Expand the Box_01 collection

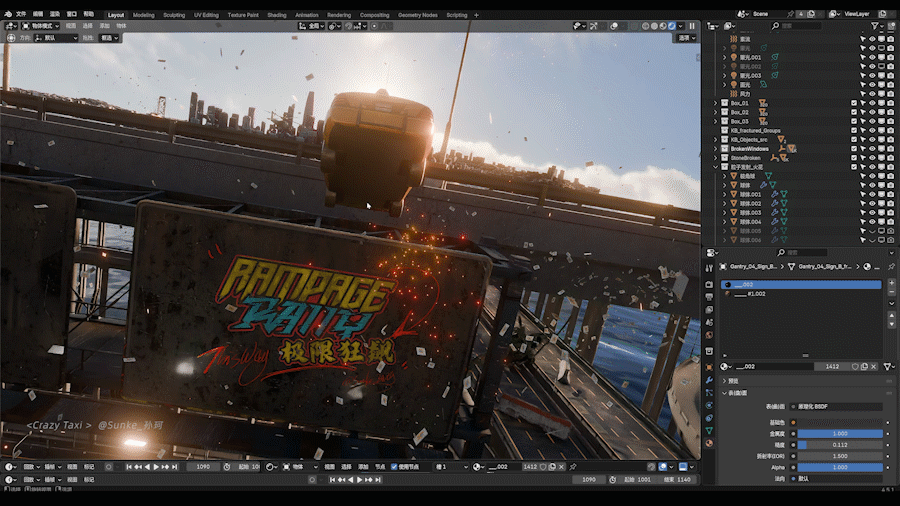(x=716, y=103)
